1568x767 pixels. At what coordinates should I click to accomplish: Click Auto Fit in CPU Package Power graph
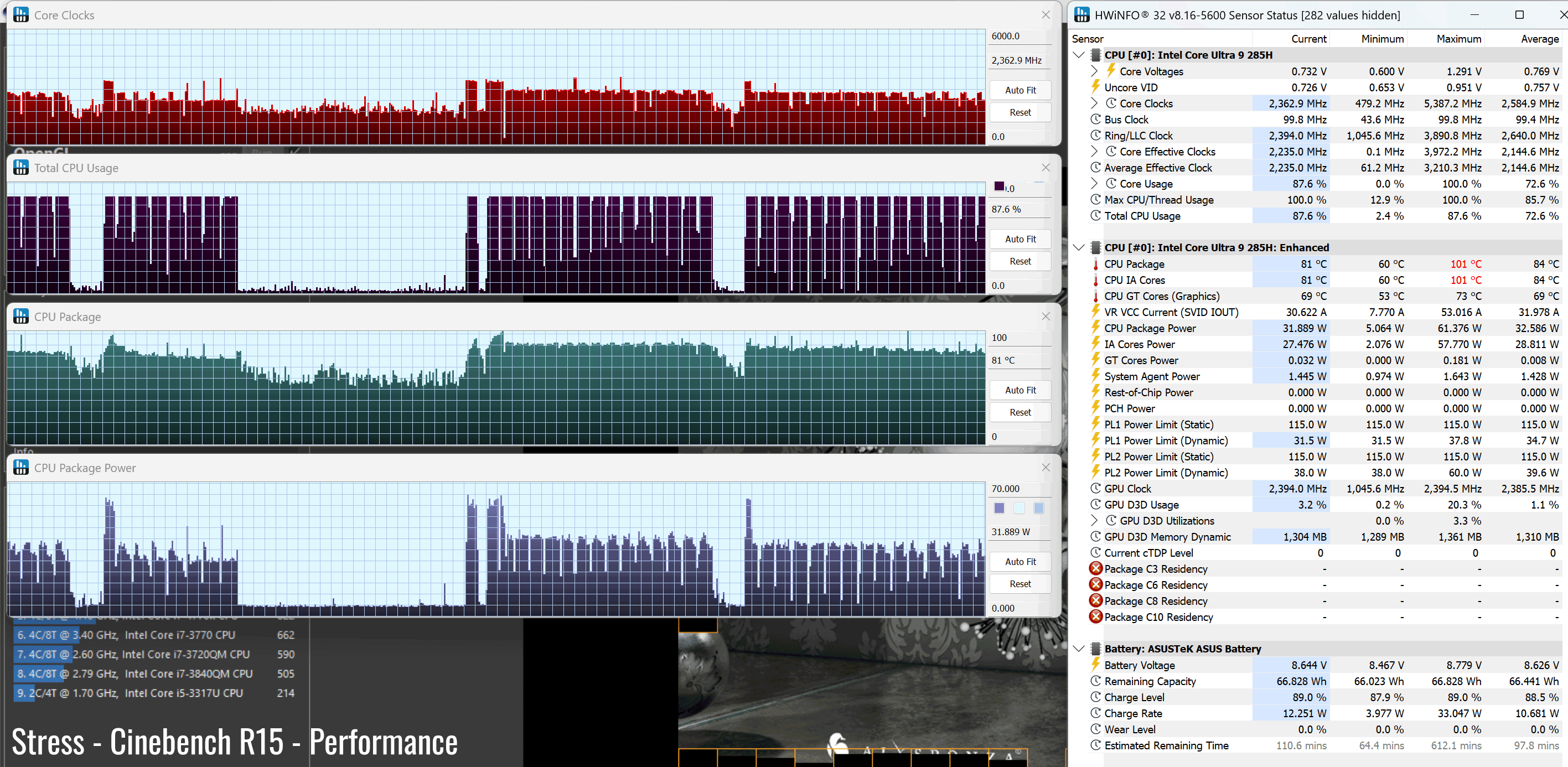(x=1020, y=561)
